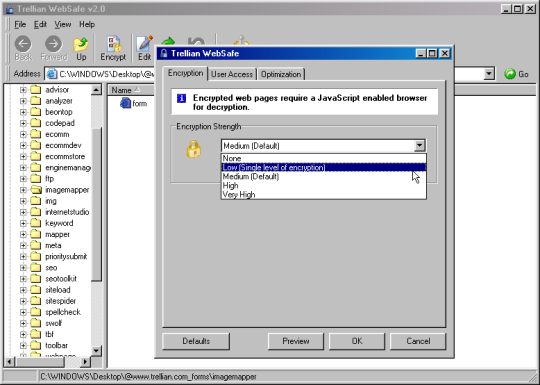Image resolution: width=540 pixels, height=385 pixels.
Task: Select the tbf folder
Action: coord(49,334)
